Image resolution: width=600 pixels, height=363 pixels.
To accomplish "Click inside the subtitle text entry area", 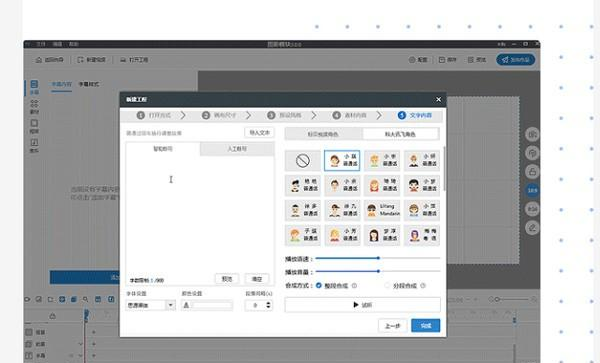I will (x=200, y=214).
